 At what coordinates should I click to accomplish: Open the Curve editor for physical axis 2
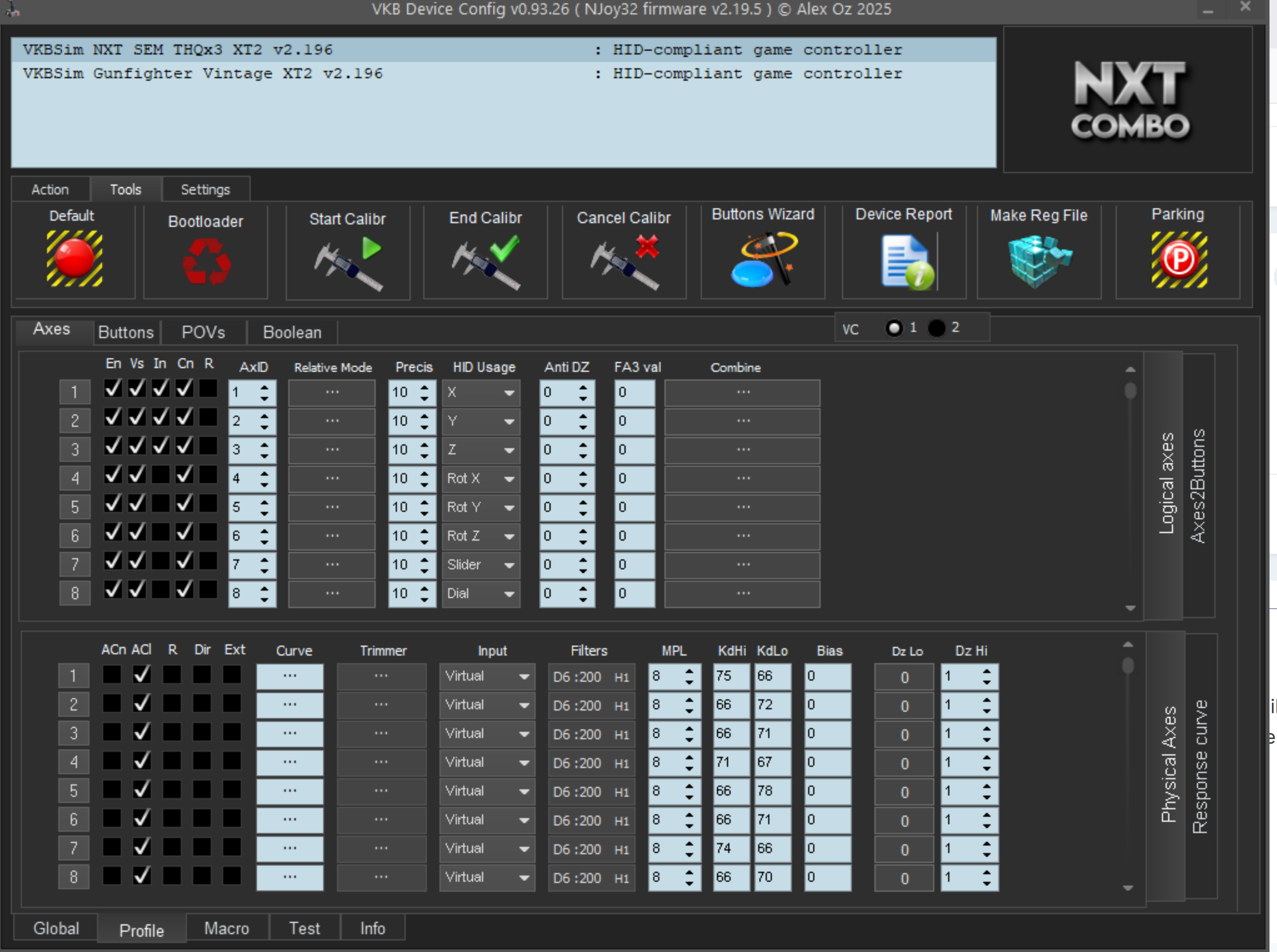tap(290, 705)
